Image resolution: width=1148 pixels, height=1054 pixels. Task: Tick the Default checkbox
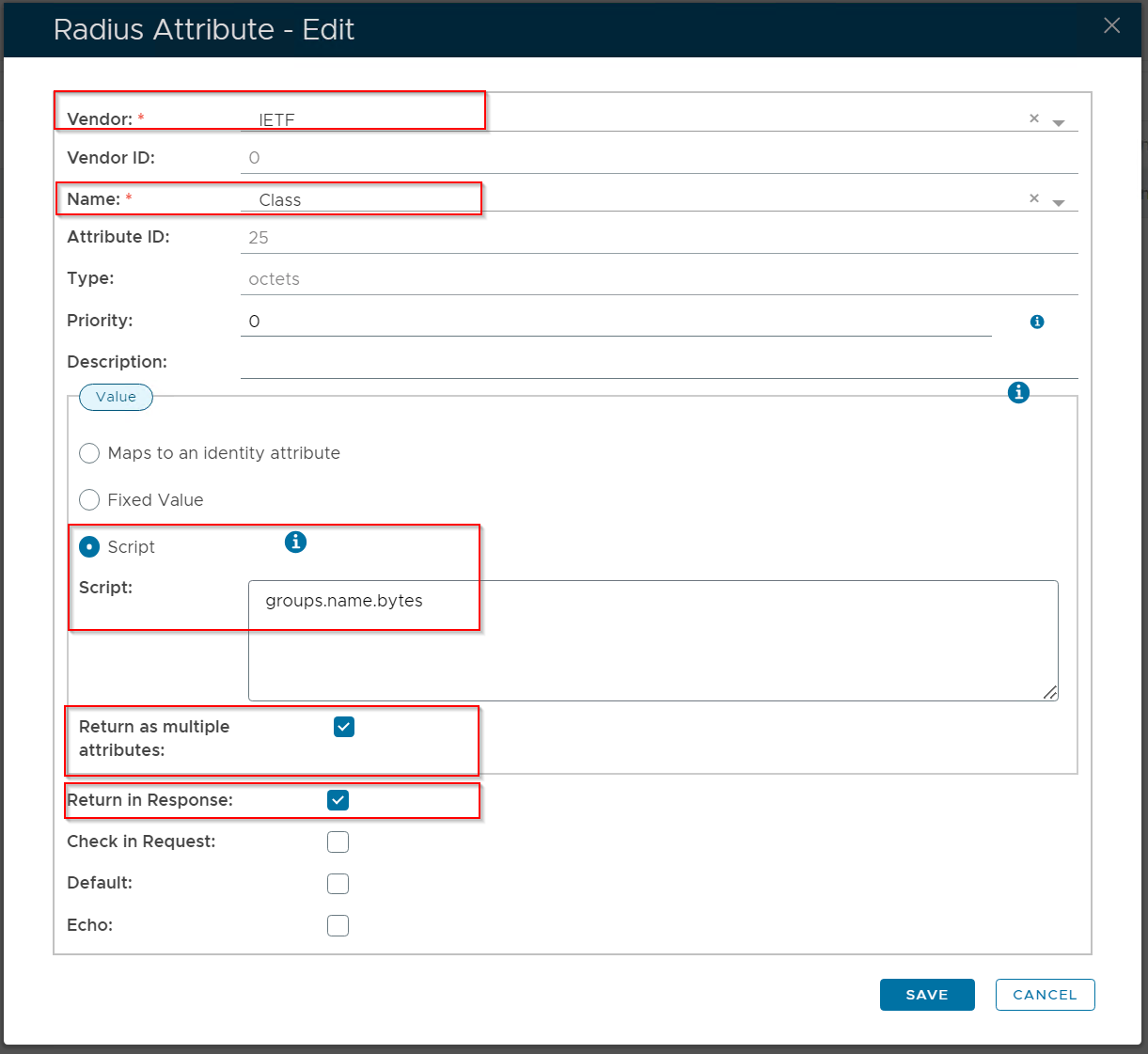pyautogui.click(x=338, y=884)
